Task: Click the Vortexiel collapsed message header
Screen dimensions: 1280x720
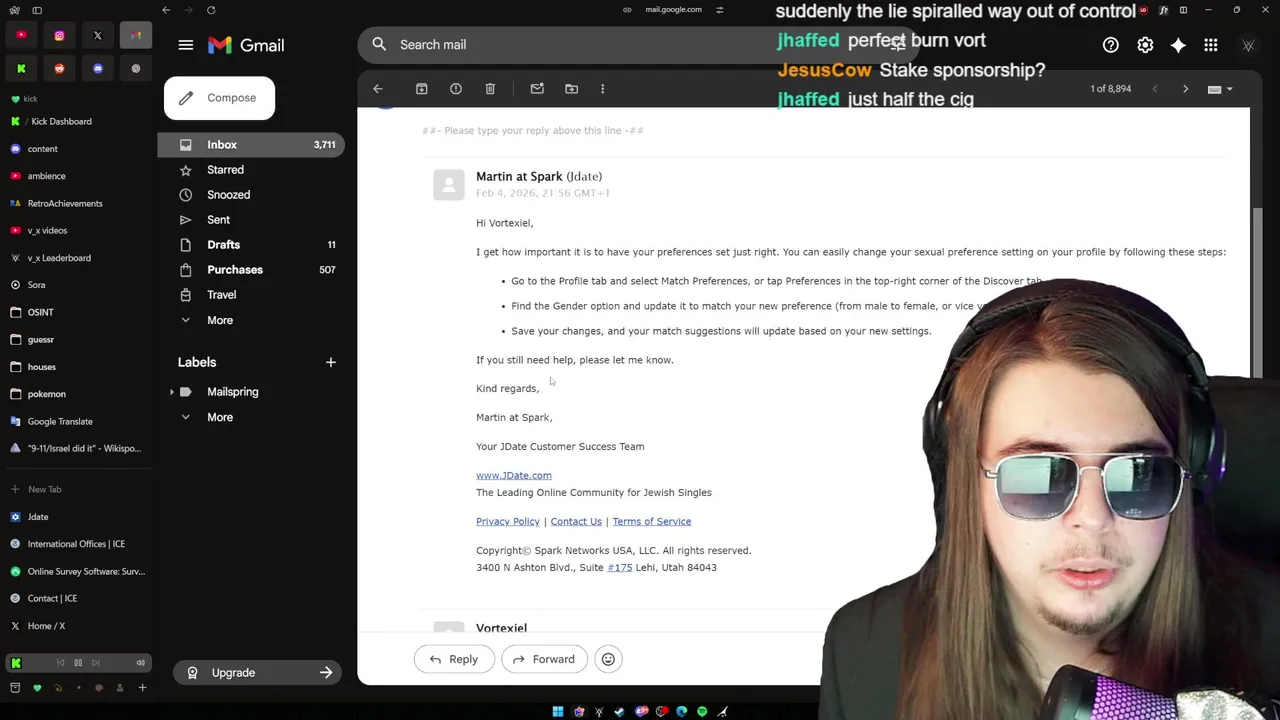Action: [x=501, y=627]
